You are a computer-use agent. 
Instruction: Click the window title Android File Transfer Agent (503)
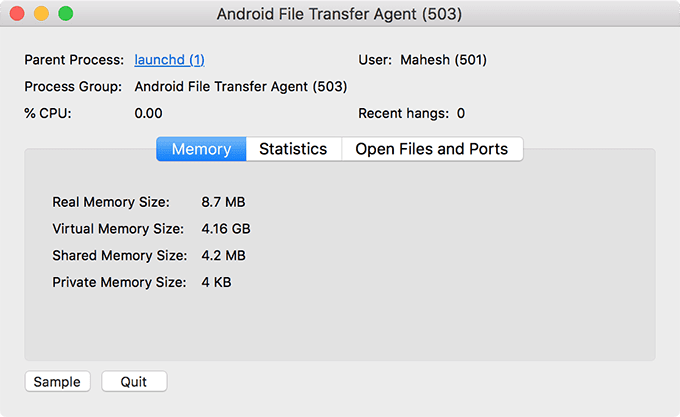pyautogui.click(x=339, y=14)
